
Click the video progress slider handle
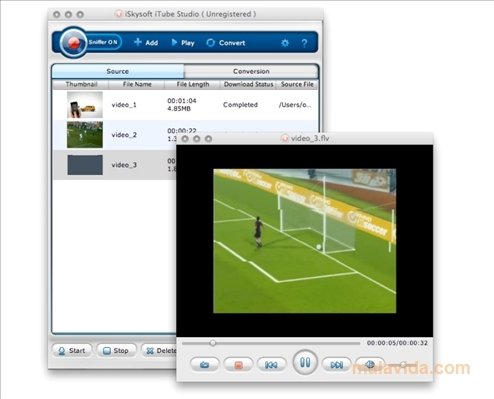tap(213, 343)
